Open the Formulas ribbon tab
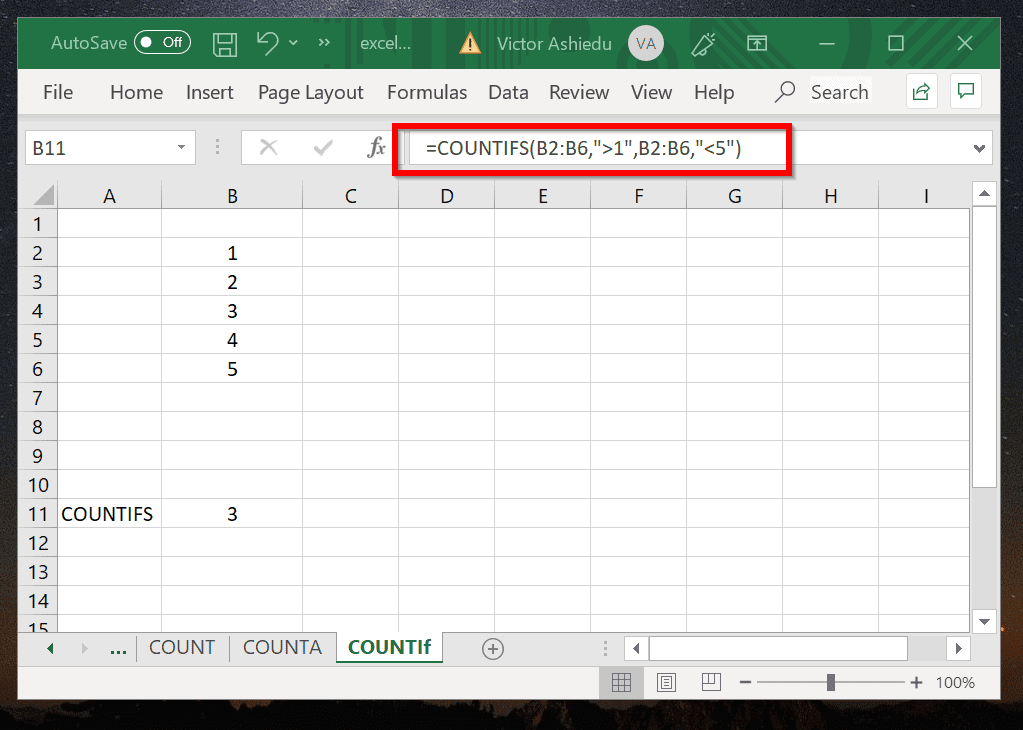 [427, 92]
